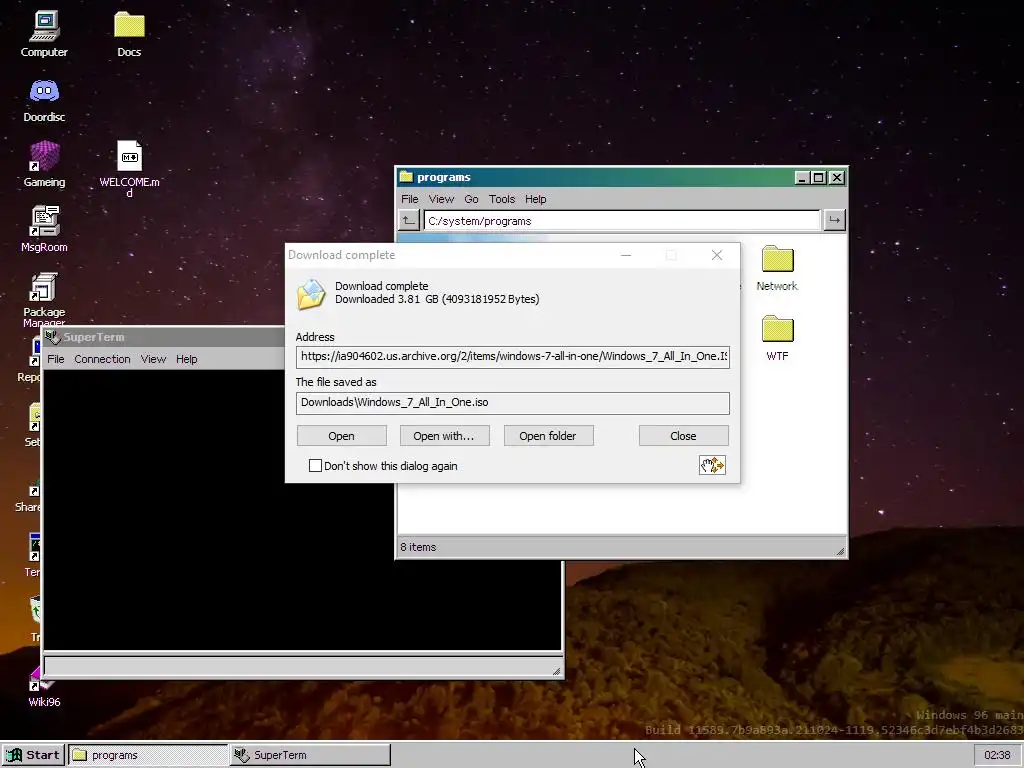This screenshot has height=768, width=1024.
Task: Click the SuperTerm window resize grip
Action: [x=556, y=671]
